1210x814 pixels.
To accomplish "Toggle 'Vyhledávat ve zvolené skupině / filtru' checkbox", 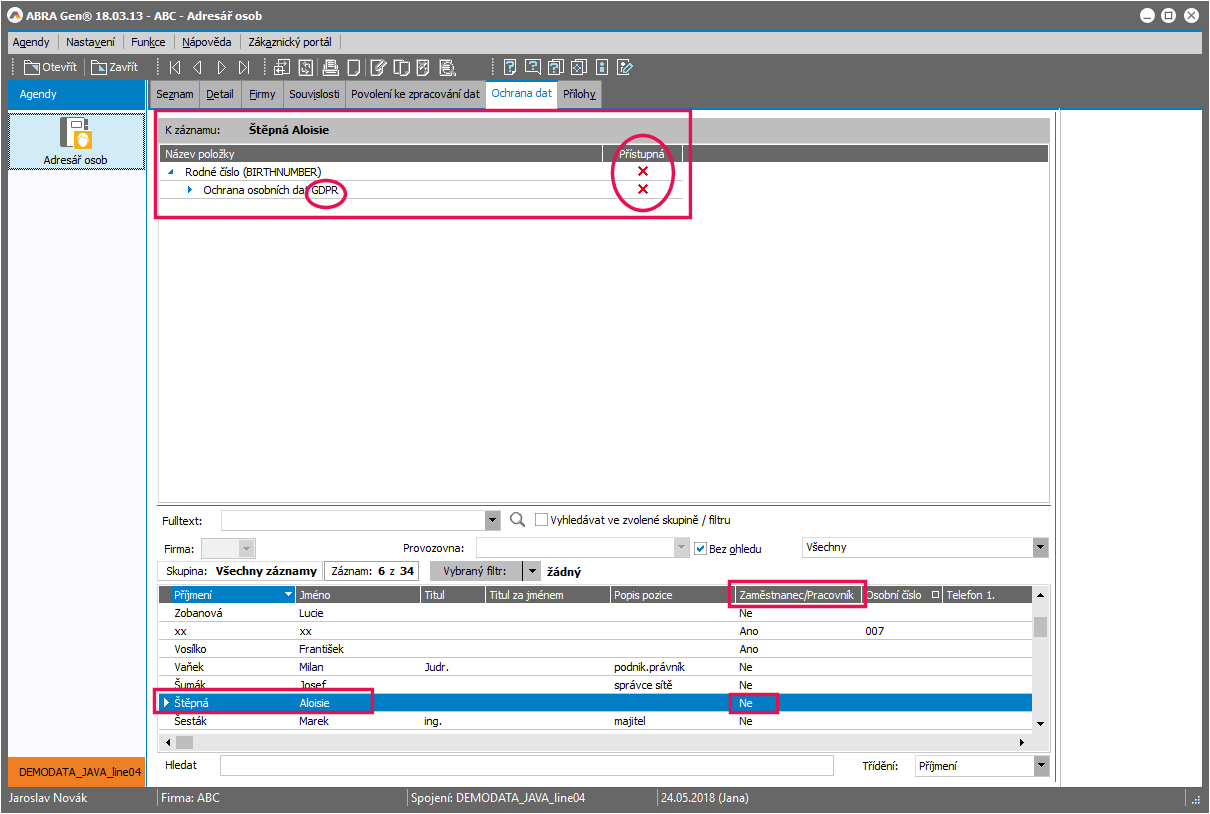I will (x=541, y=520).
